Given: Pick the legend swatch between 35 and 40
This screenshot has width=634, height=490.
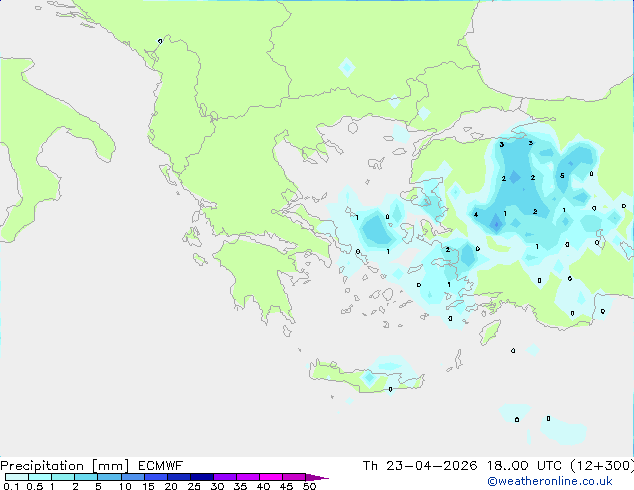Looking at the screenshot, I should click(248, 477).
